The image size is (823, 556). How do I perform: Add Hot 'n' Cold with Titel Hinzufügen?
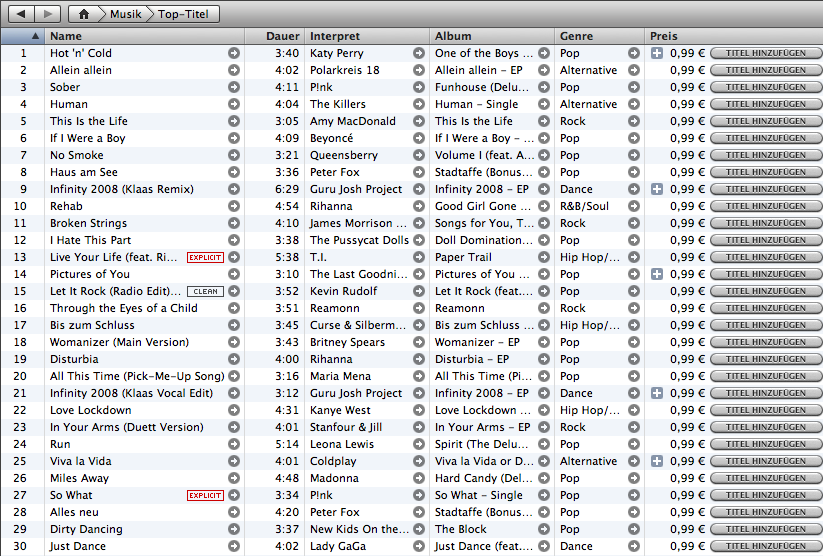[766, 53]
